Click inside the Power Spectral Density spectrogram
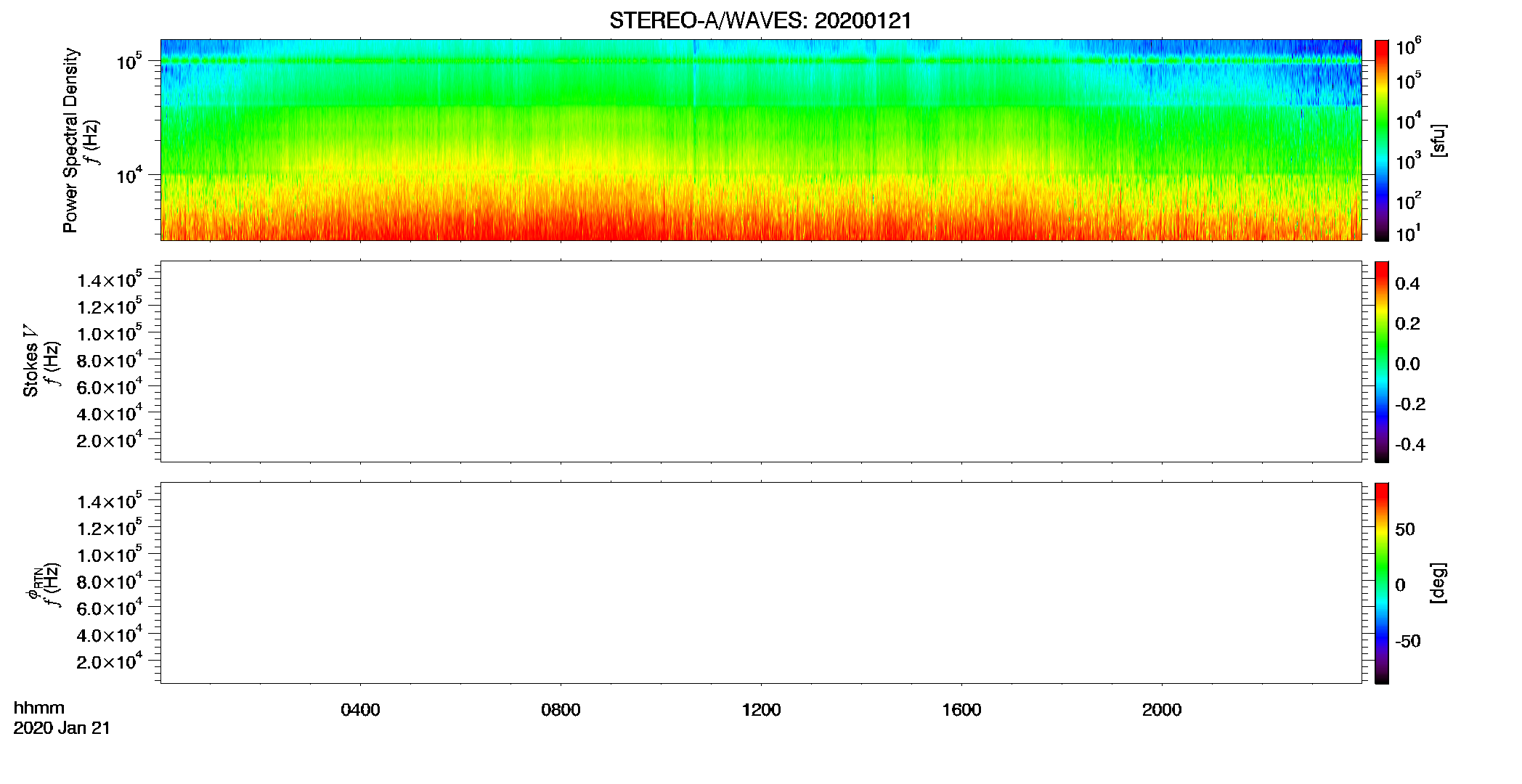This screenshot has width=1522, height=784. click(x=761, y=140)
